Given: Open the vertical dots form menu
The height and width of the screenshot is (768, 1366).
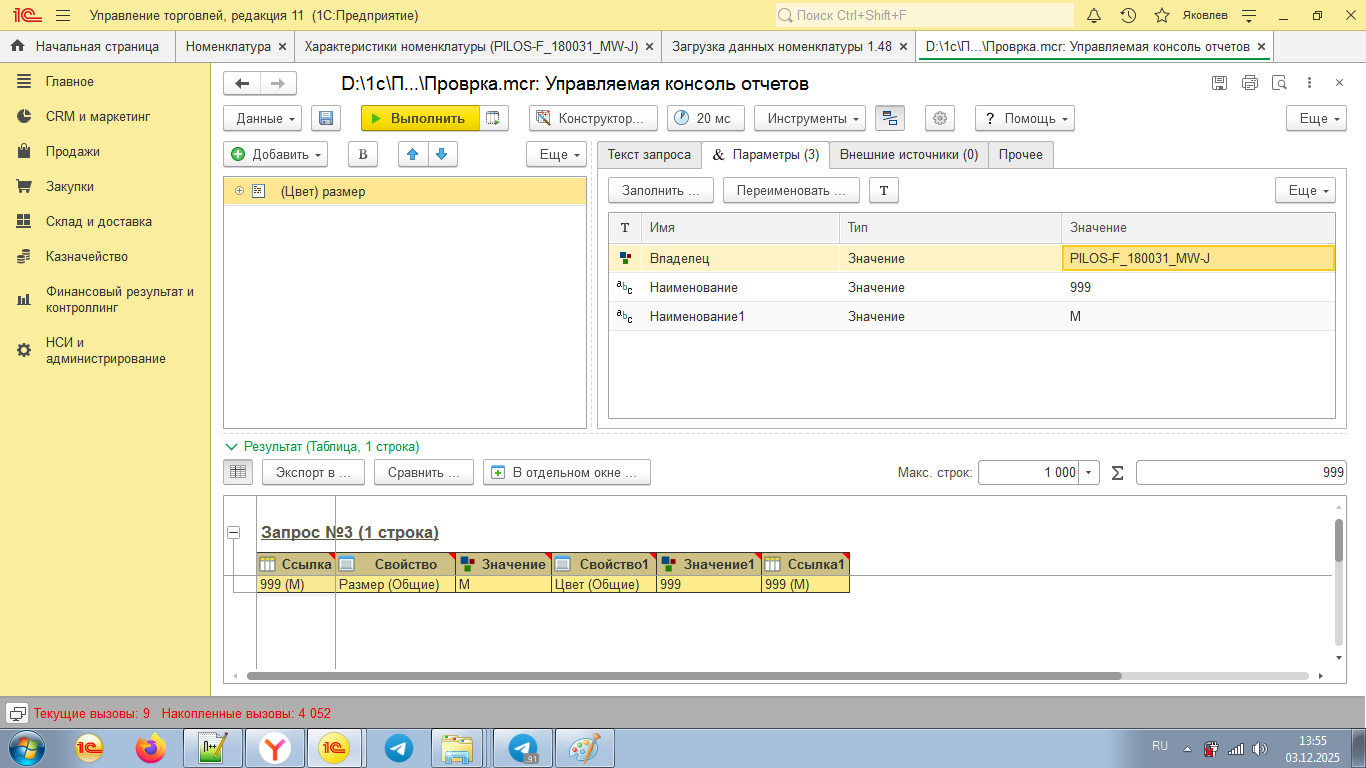Looking at the screenshot, I should [1310, 83].
